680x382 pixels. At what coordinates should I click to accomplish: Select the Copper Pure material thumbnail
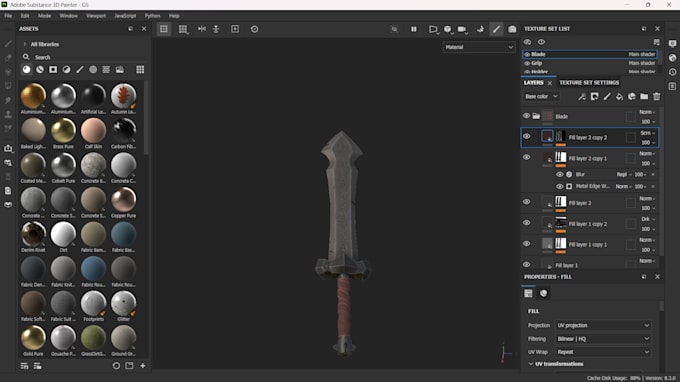tap(124, 199)
